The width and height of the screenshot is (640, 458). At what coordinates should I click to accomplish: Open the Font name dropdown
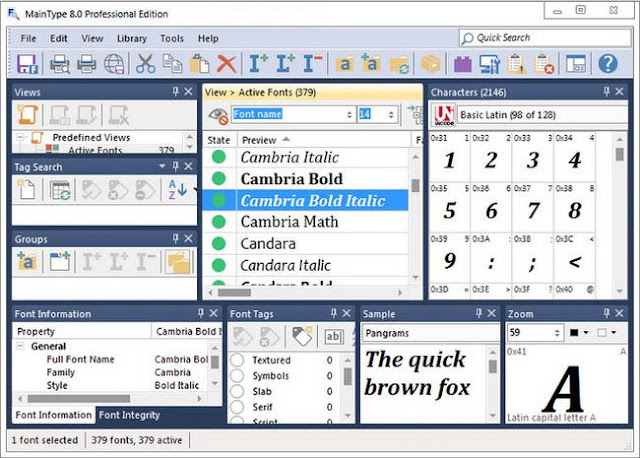[x=349, y=114]
